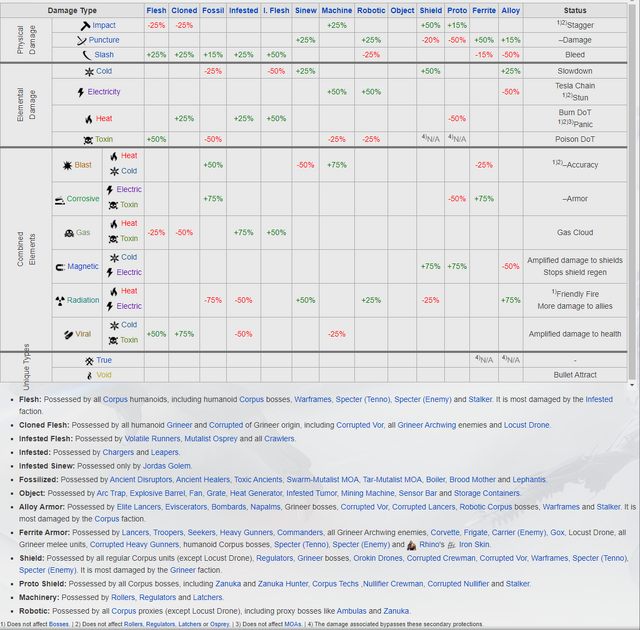640x630 pixels.
Task: Click Rhino's portrait icon in Ferrite Armor note
Action: 411,545
